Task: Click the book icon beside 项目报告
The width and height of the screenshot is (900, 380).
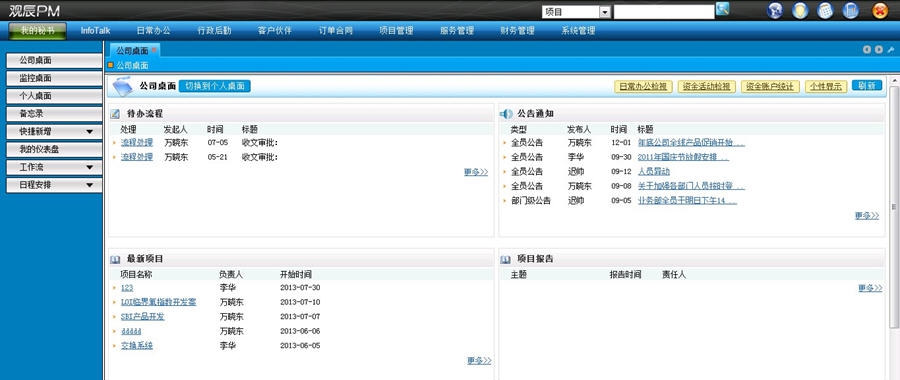Action: pyautogui.click(x=505, y=259)
